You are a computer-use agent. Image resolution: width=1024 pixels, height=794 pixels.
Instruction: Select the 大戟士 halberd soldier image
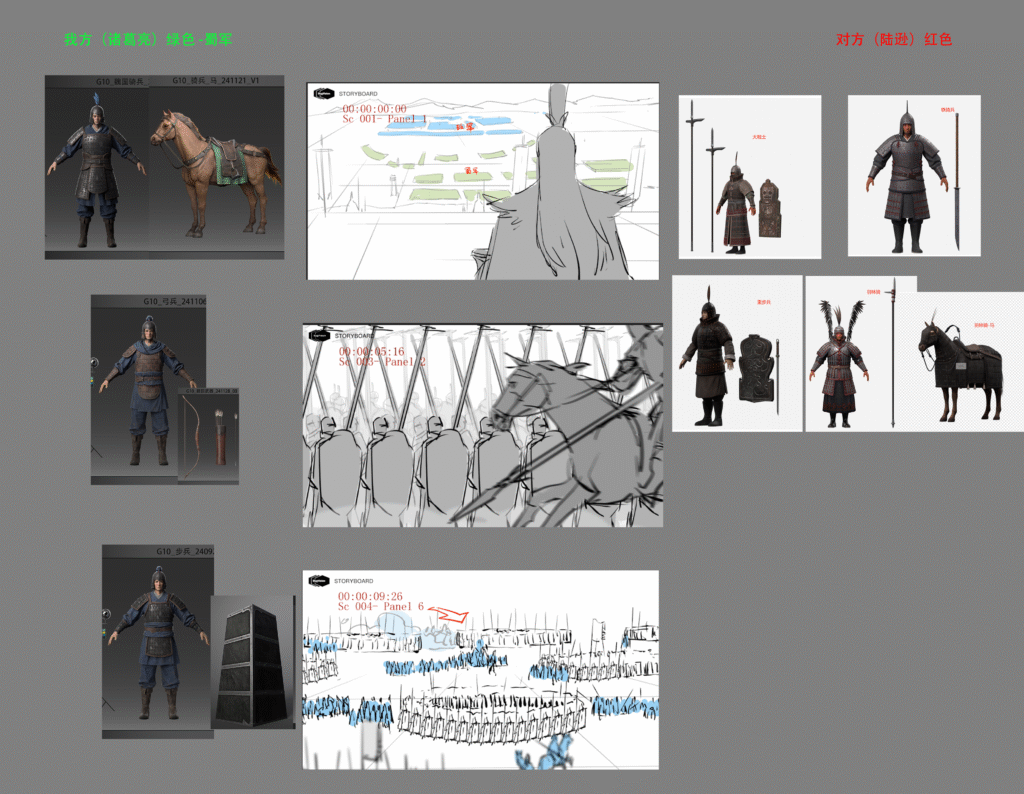[x=736, y=205]
